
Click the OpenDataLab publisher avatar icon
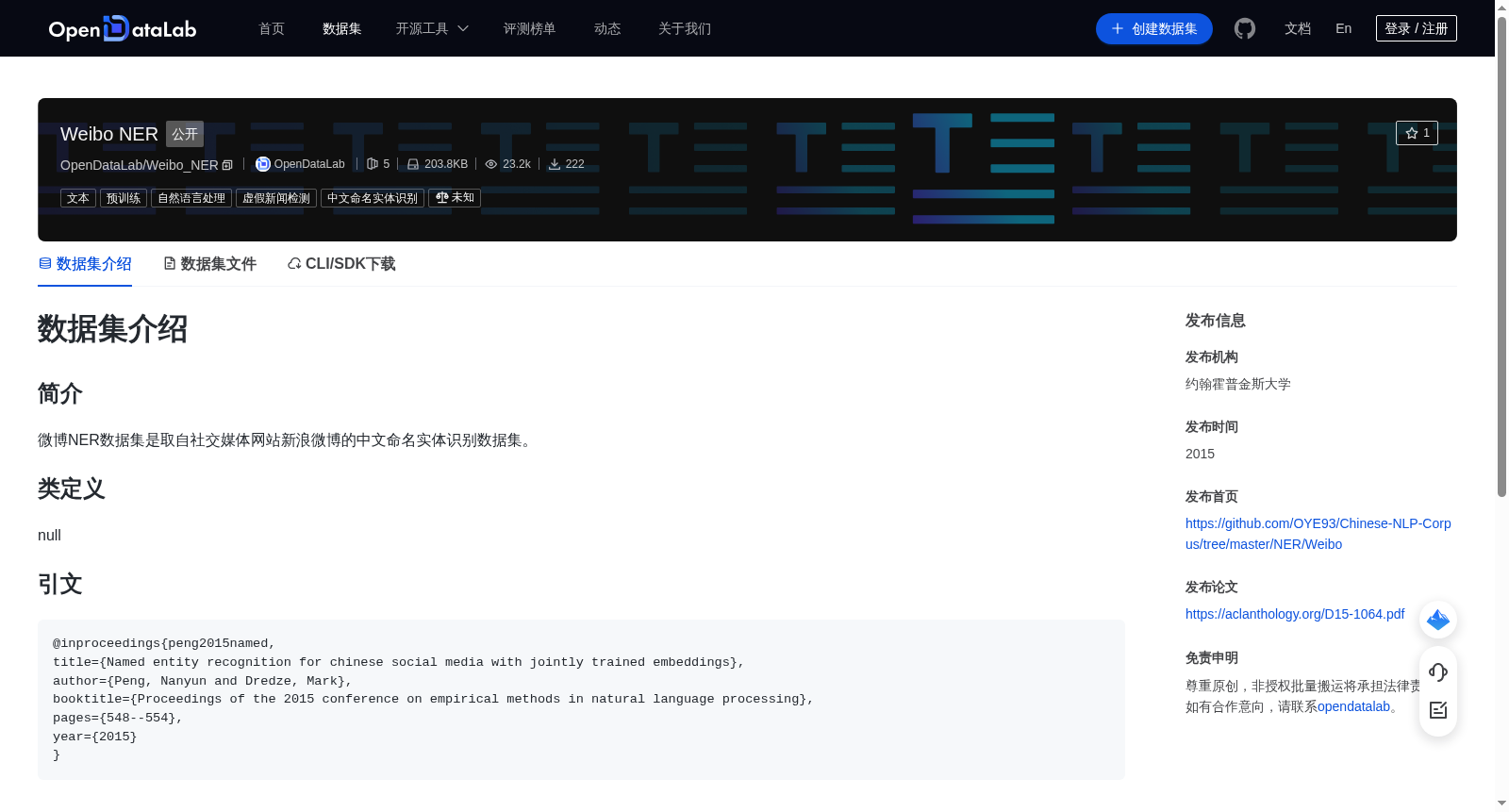(262, 164)
